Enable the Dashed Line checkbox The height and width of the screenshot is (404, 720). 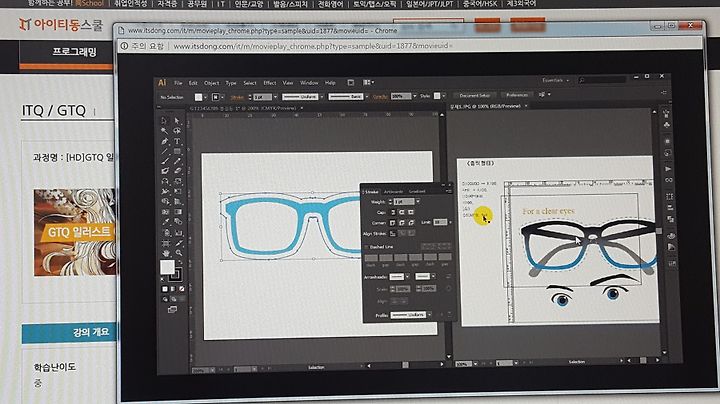[367, 247]
